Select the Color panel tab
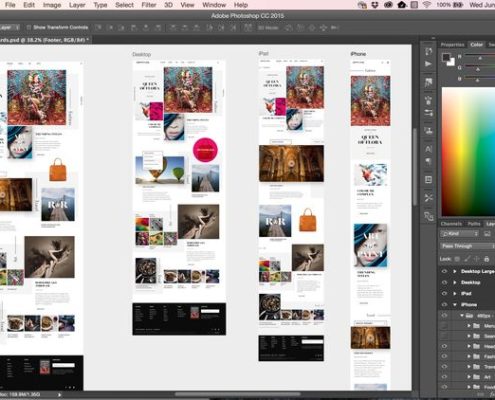Screen dimensions: 495x400 tap(476, 45)
